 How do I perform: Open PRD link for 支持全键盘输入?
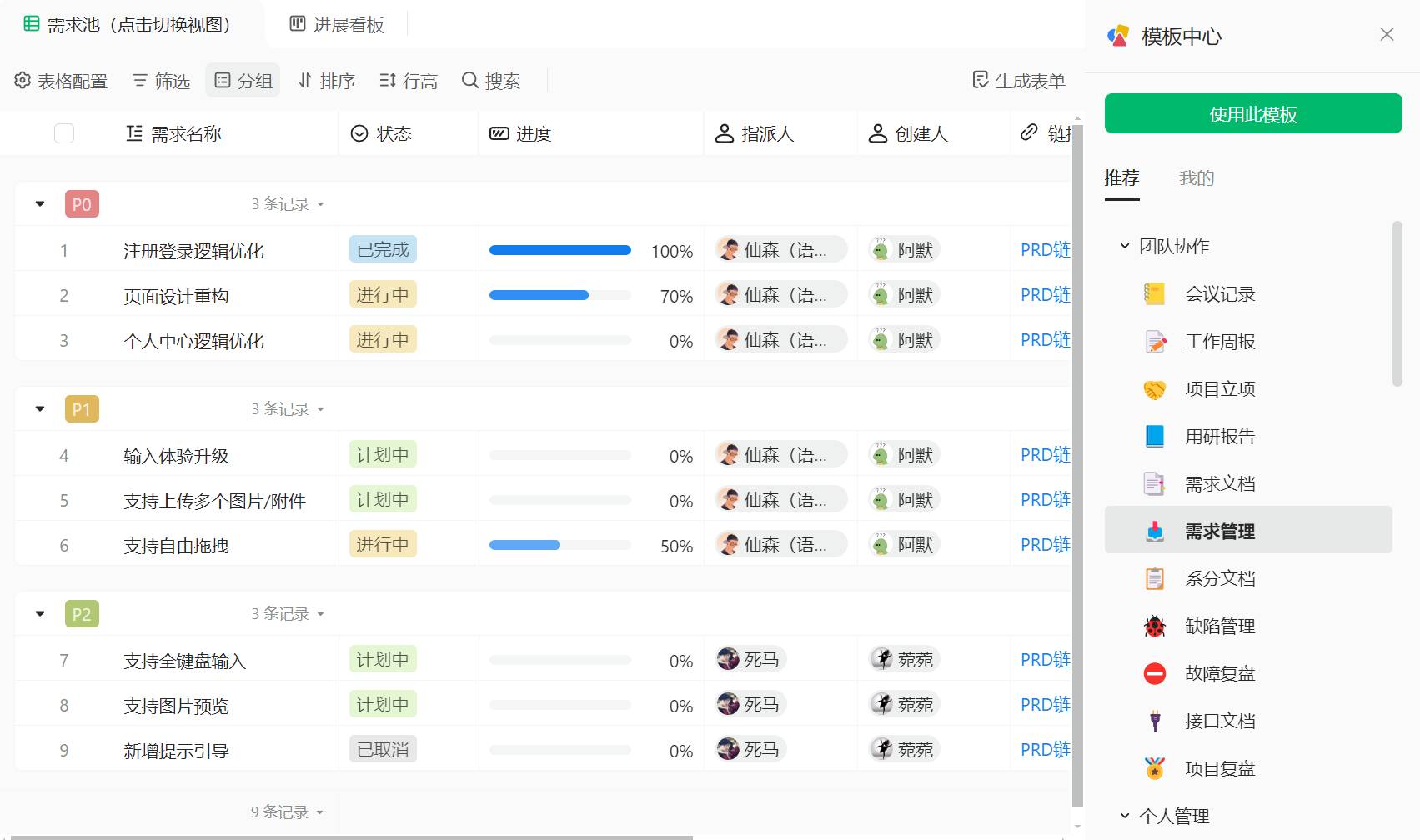tap(1046, 660)
